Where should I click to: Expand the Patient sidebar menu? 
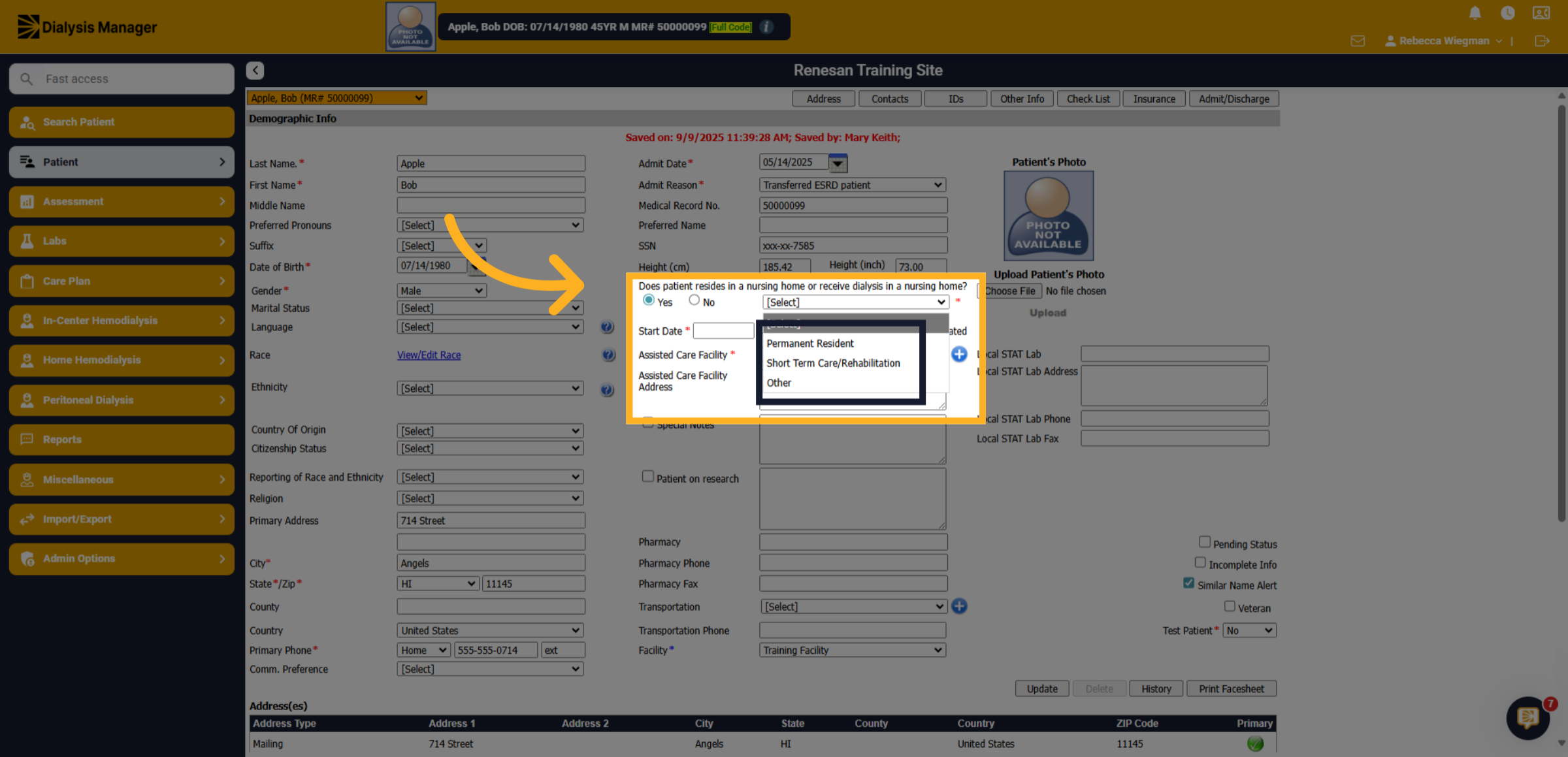click(122, 162)
